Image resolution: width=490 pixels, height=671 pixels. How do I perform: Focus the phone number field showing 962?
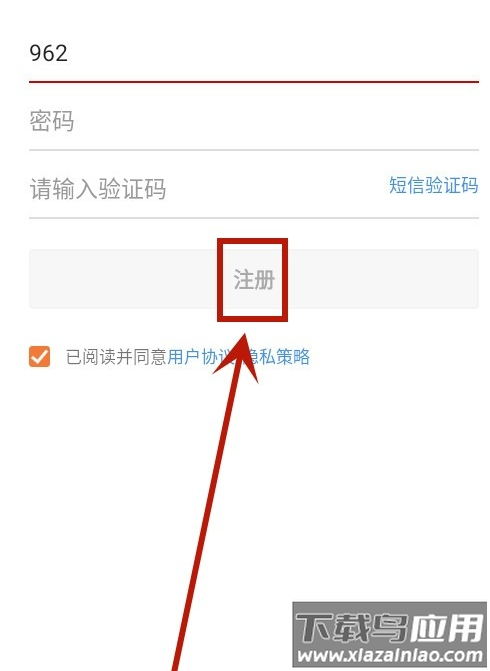tap(254, 53)
